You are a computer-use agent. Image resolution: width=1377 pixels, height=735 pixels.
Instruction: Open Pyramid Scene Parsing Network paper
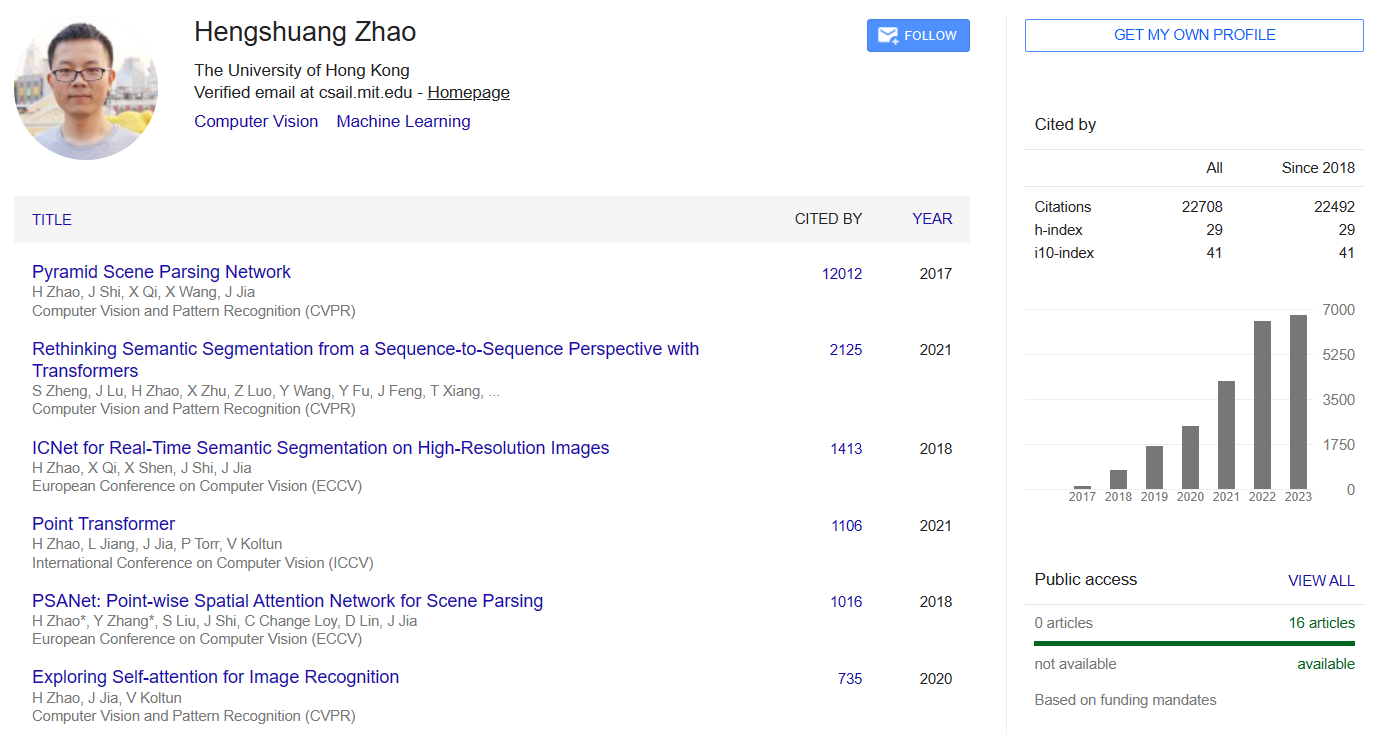(x=161, y=272)
